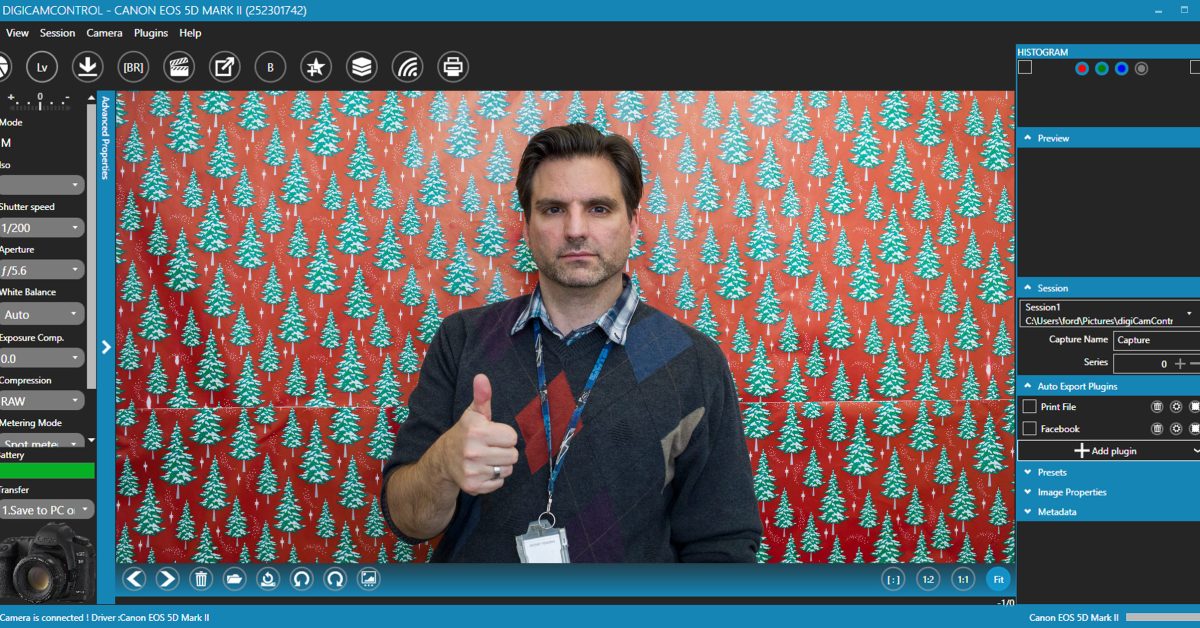Open the print icon in top toolbar
This screenshot has height=628, width=1200.
point(453,67)
